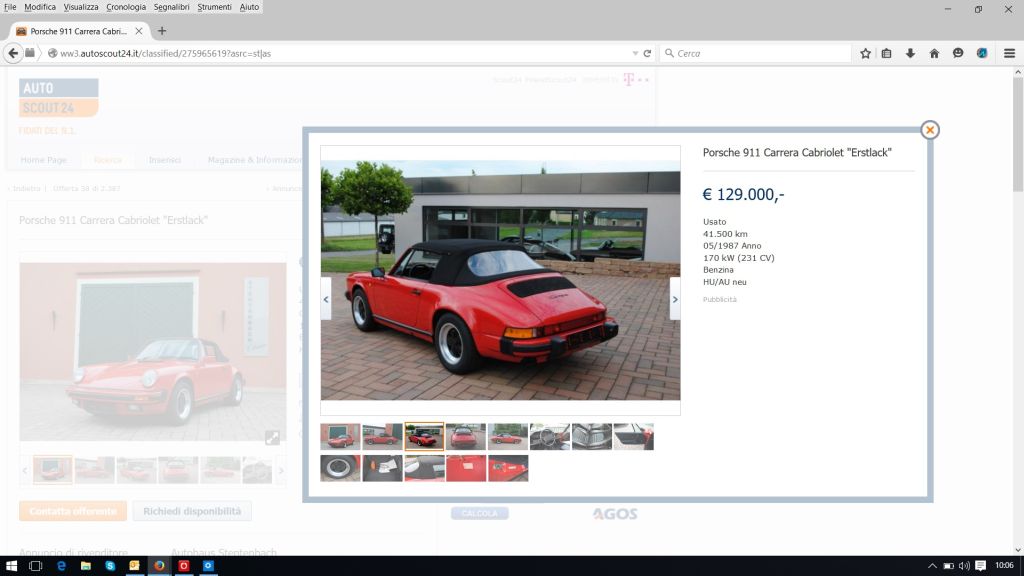Viewport: 1024px width, 576px height.
Task: Bookmark this page with star icon
Action: coord(865,54)
